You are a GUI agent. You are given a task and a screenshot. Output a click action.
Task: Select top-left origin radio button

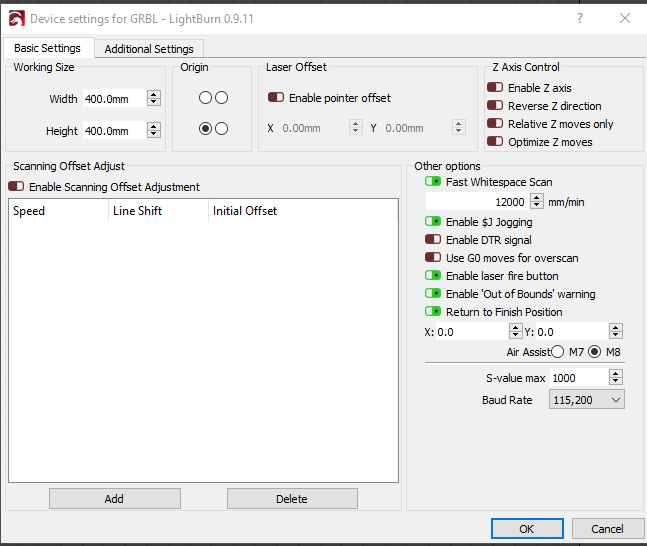(x=205, y=98)
